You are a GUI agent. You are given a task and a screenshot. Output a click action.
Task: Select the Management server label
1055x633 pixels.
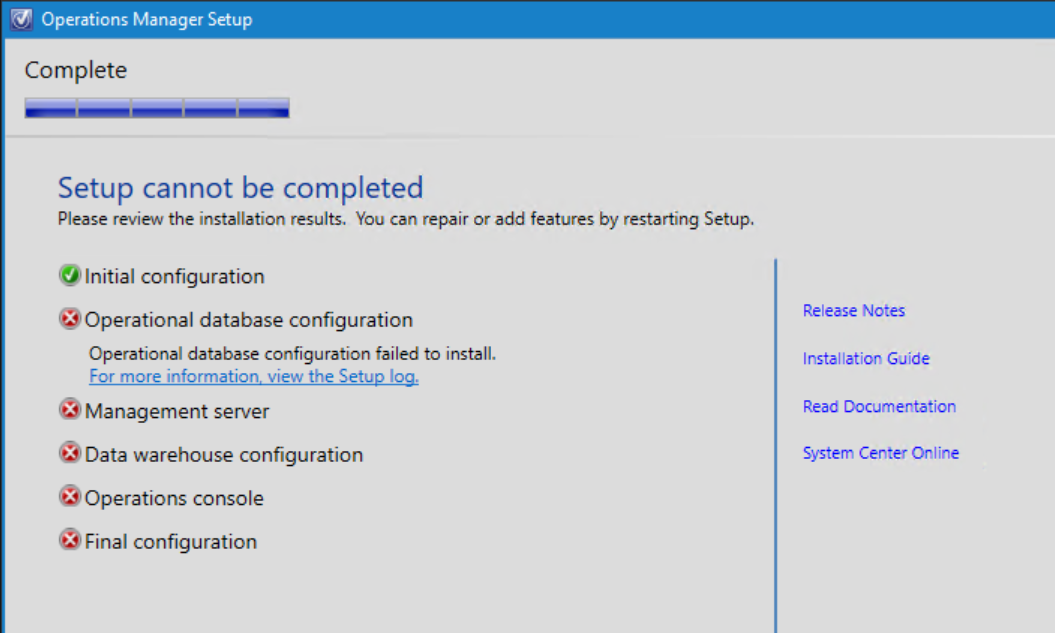click(176, 411)
